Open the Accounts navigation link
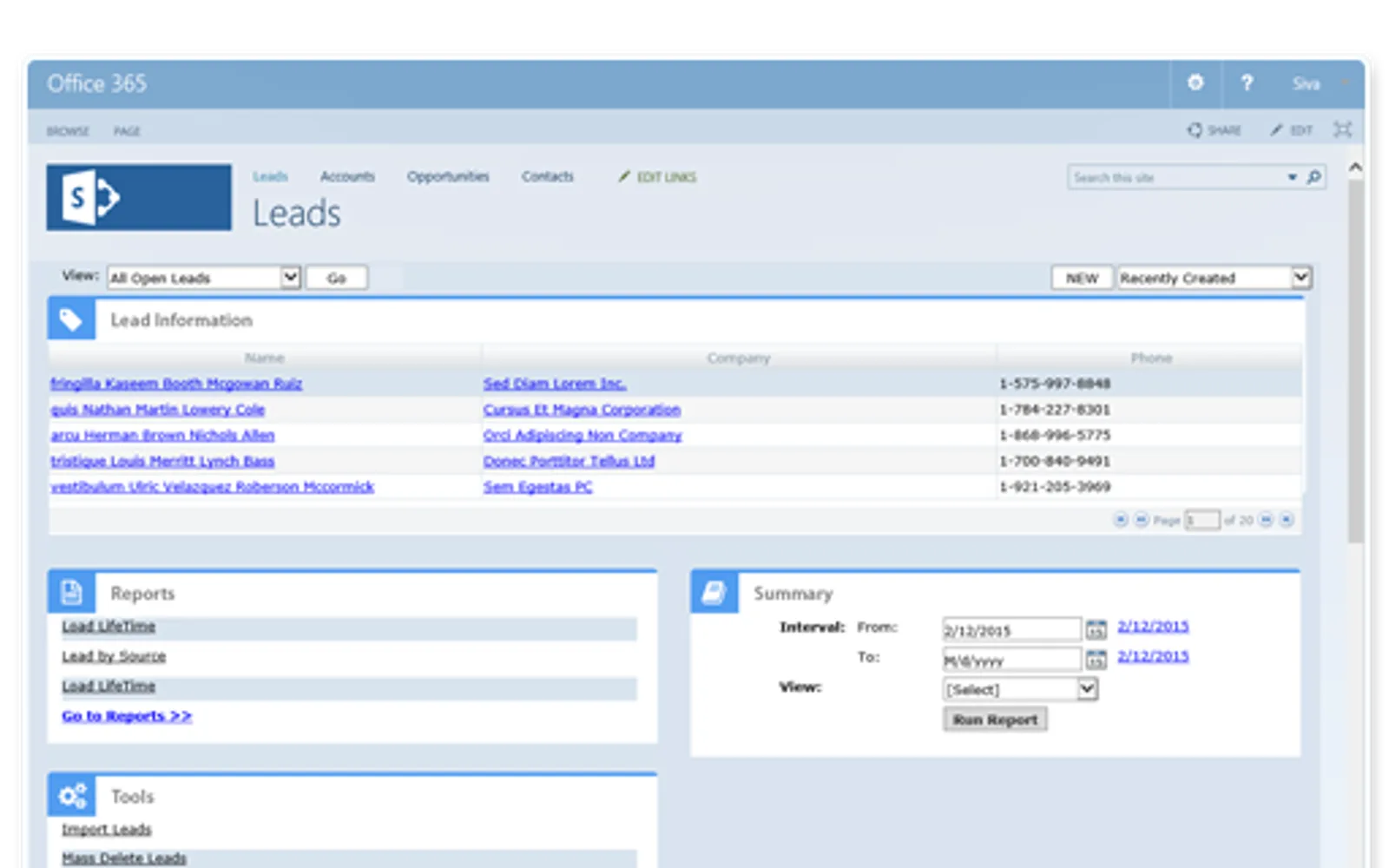 pos(347,176)
